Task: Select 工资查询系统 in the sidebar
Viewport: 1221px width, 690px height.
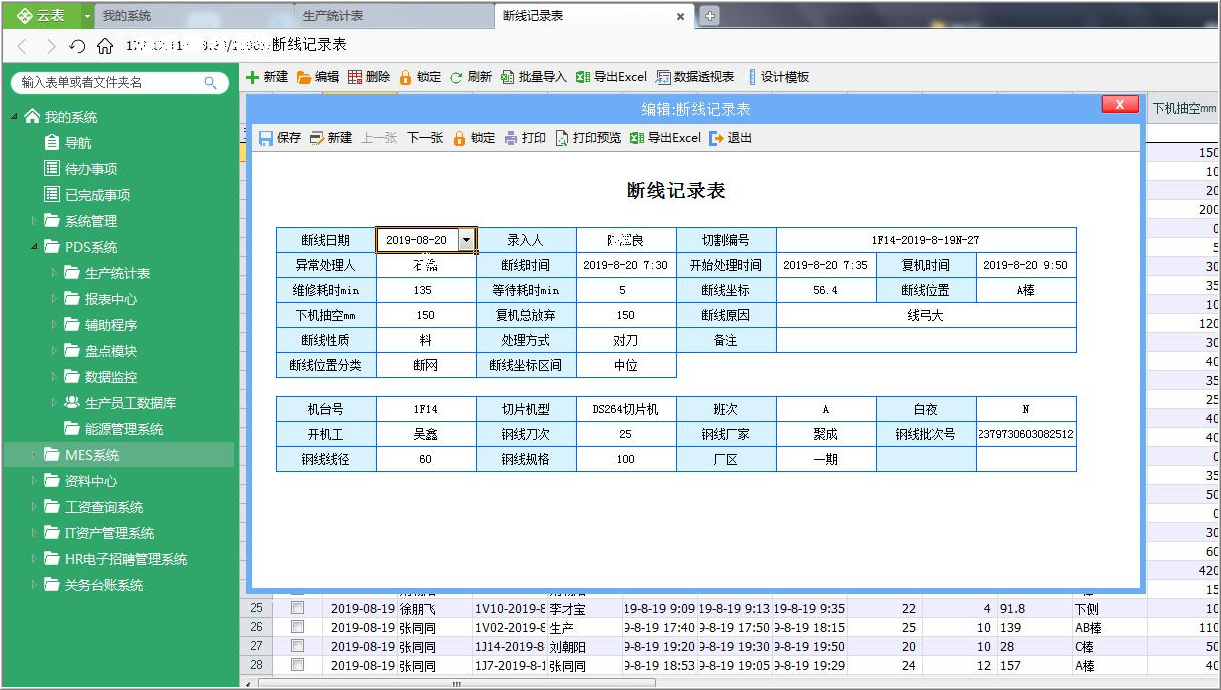Action: pos(104,507)
